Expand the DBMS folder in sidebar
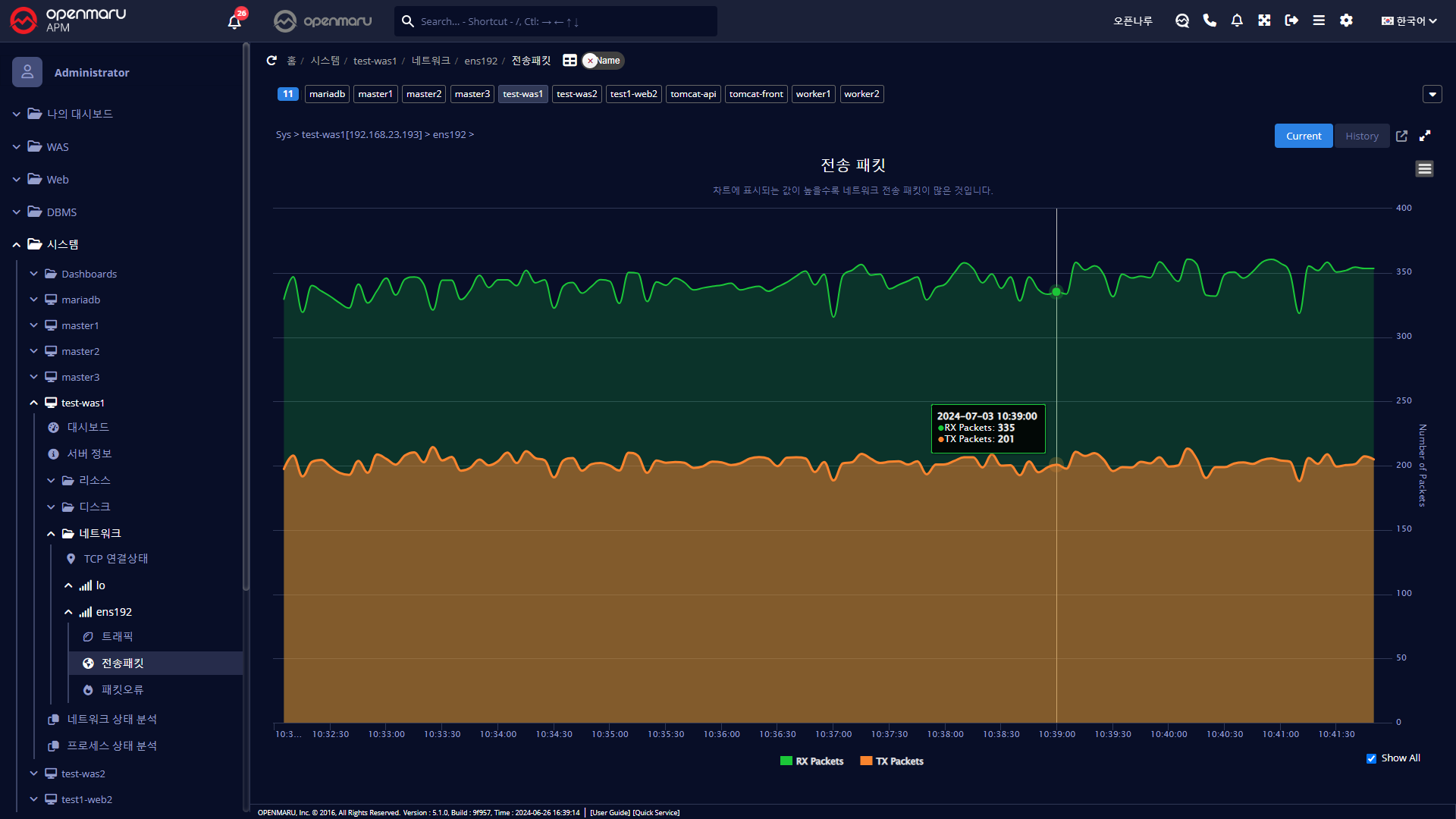 (x=61, y=212)
